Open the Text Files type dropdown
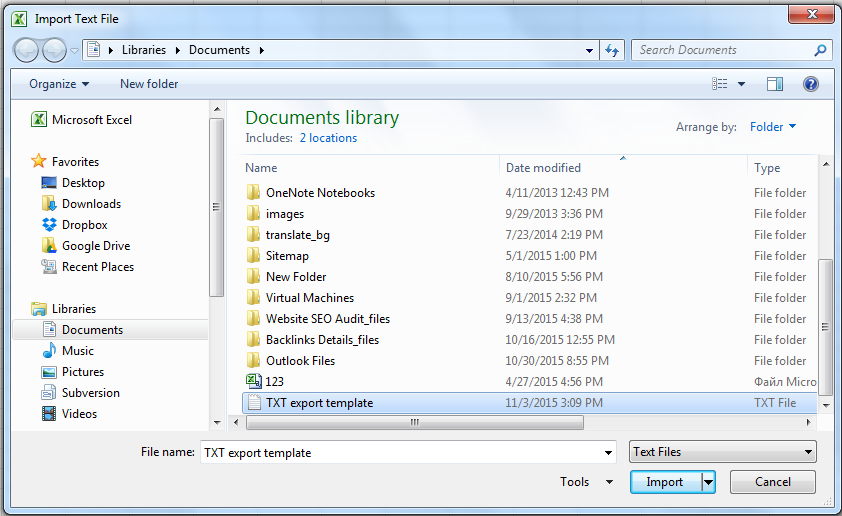The width and height of the screenshot is (842, 516). [x=723, y=452]
